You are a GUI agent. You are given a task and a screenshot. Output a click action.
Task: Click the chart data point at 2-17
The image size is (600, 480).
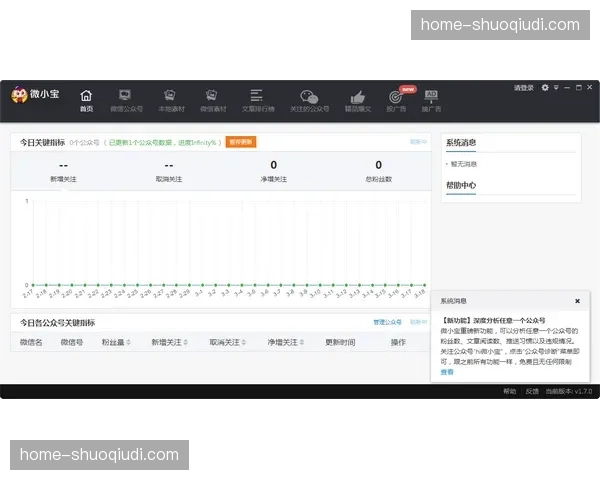pyautogui.click(x=33, y=285)
